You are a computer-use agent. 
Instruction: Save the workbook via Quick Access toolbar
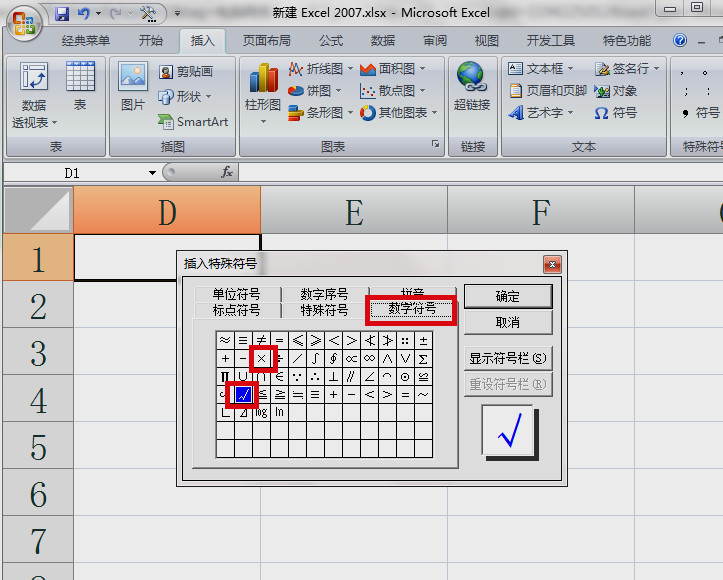[62, 13]
